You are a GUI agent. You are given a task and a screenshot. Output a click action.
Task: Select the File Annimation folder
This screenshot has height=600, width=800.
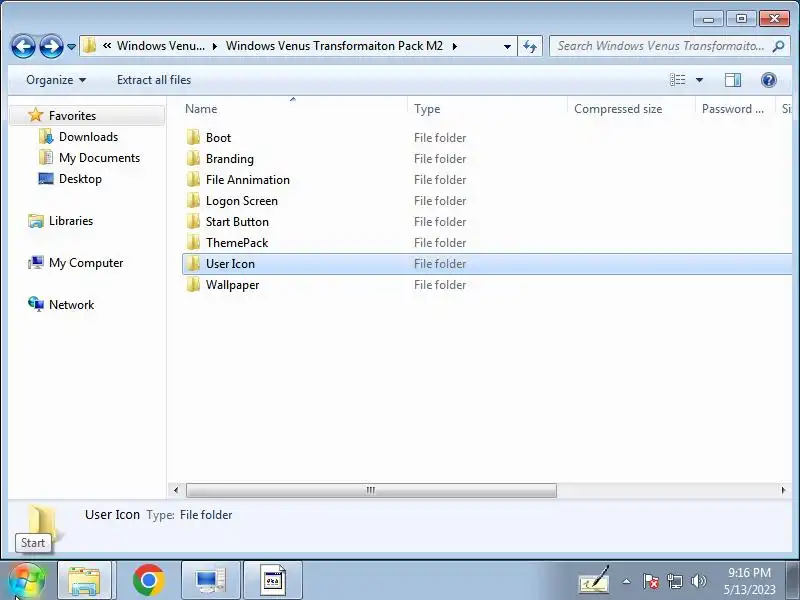click(x=247, y=180)
